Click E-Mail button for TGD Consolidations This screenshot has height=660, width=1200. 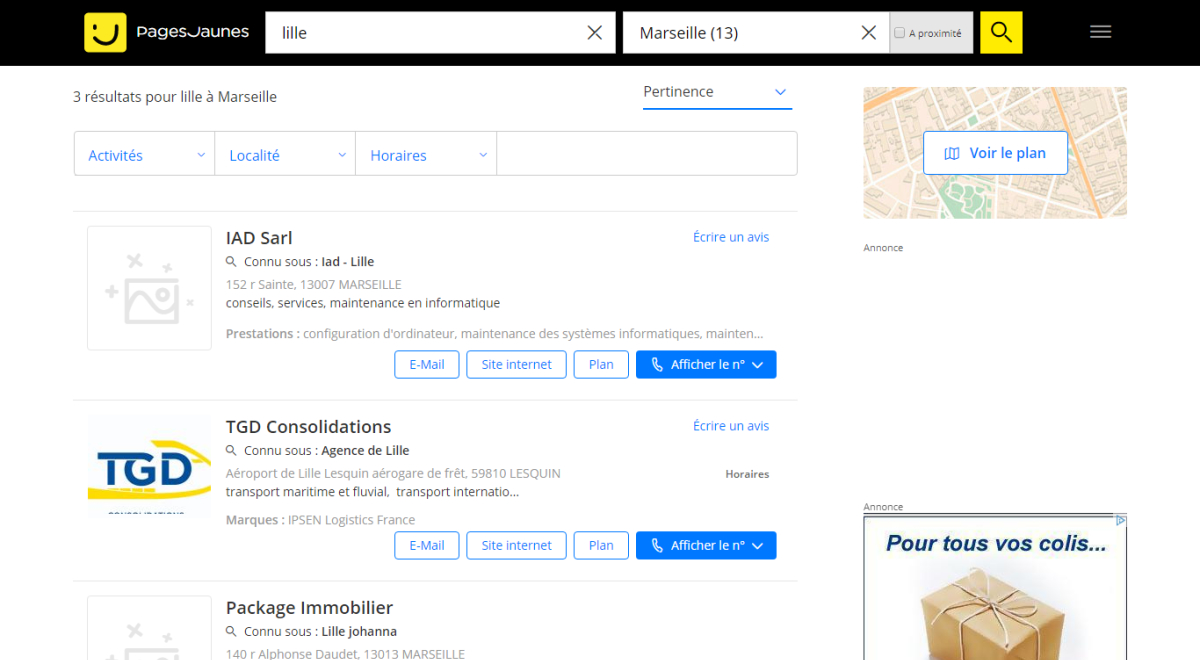point(427,545)
